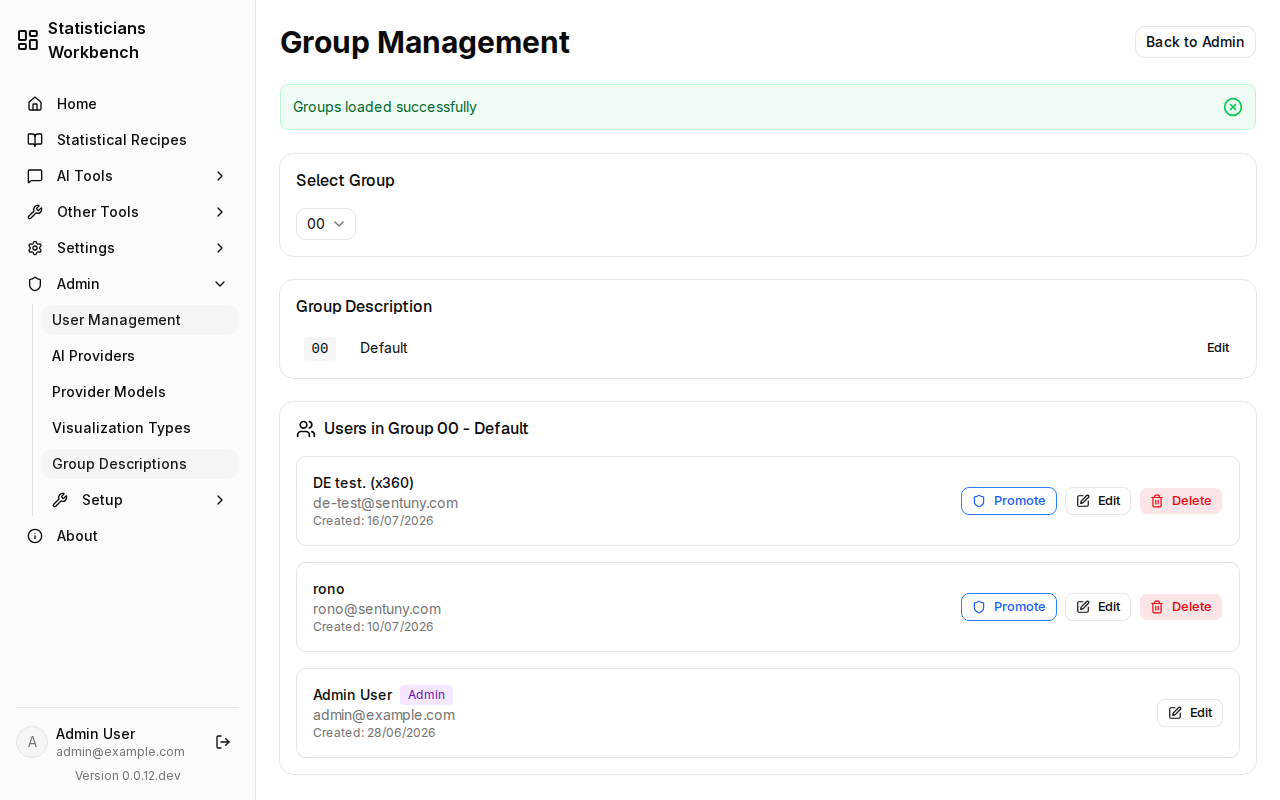Image resolution: width=1280 pixels, height=800 pixels.
Task: Promote user rono
Action: [1009, 607]
